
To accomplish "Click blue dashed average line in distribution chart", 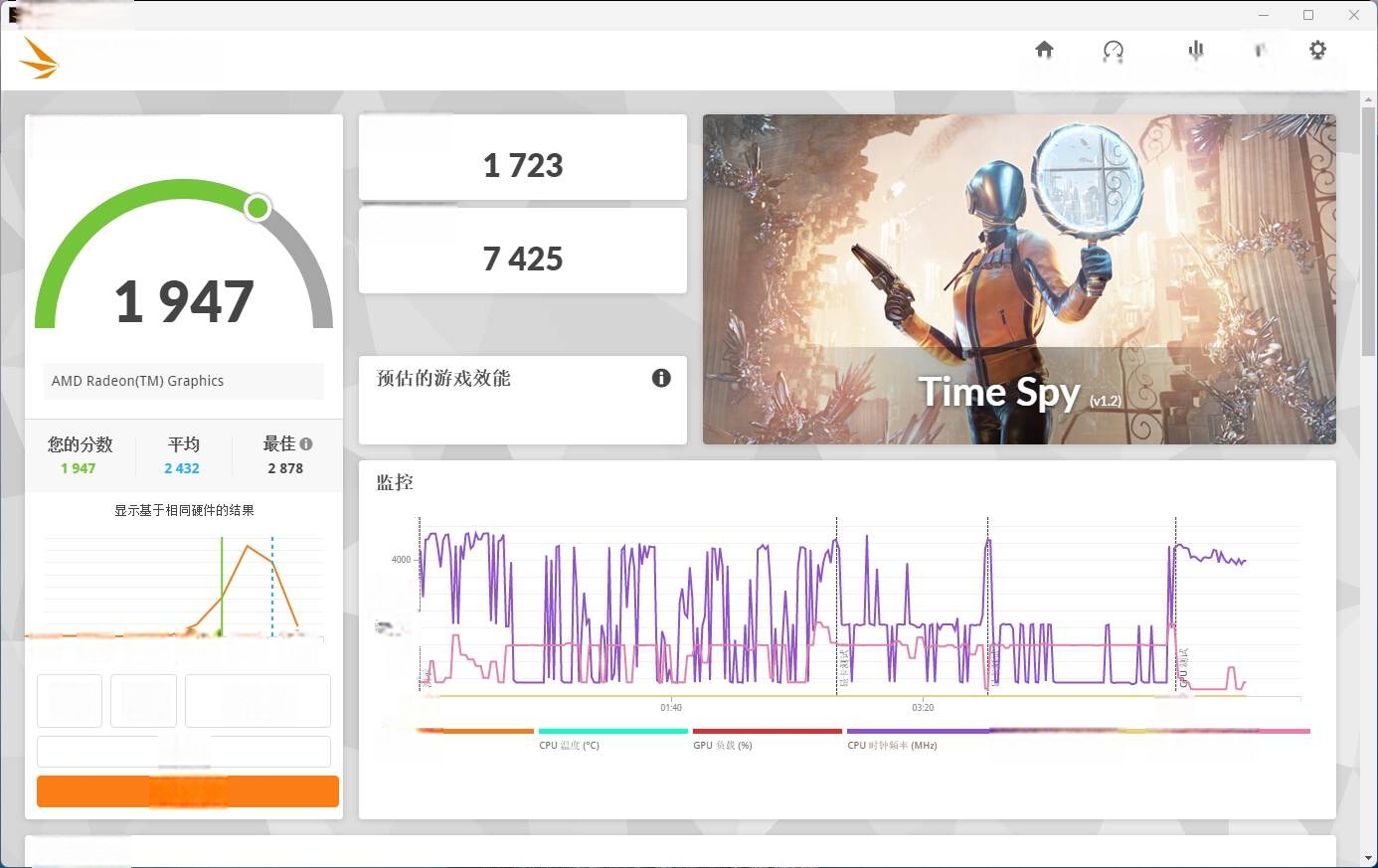I will click(272, 587).
